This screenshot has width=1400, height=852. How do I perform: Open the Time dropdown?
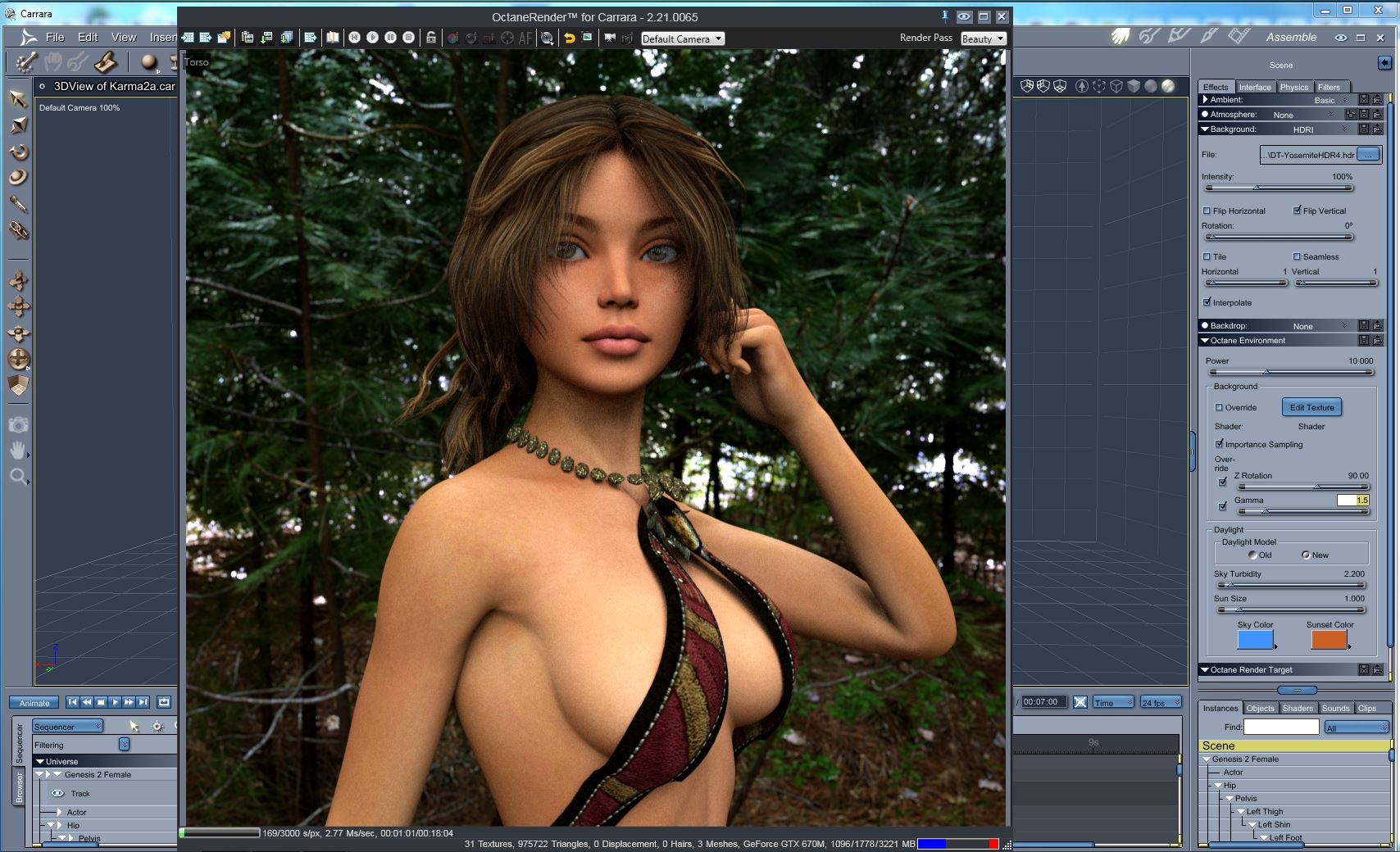(1113, 702)
